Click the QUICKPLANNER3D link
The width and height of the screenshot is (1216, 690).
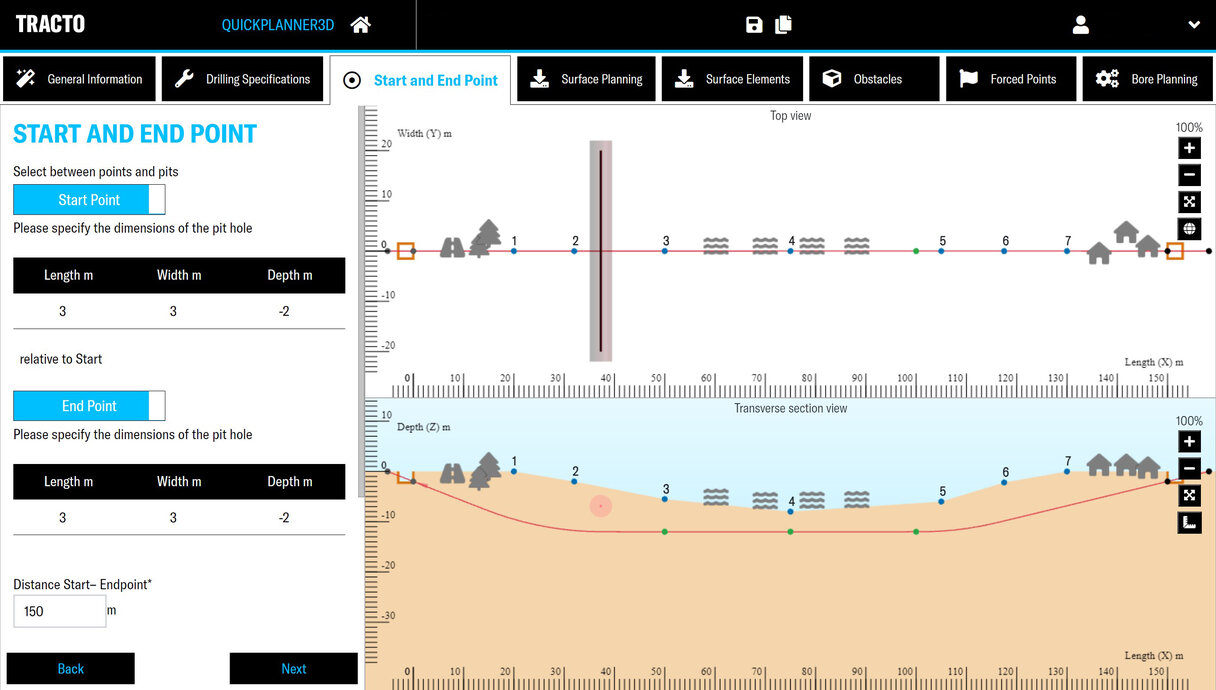[x=278, y=25]
